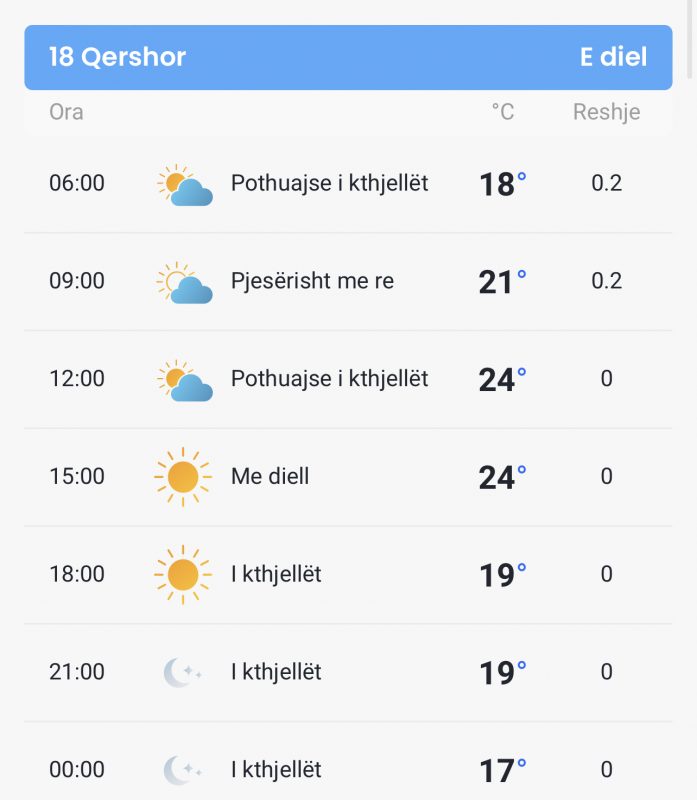The image size is (697, 800).
Task: Click the °C column header
Action: click(x=503, y=112)
